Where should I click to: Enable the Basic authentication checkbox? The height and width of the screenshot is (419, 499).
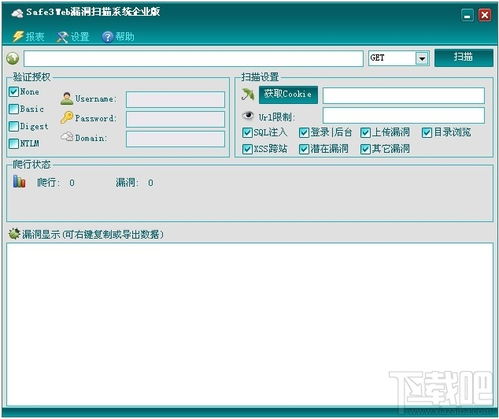14,109
